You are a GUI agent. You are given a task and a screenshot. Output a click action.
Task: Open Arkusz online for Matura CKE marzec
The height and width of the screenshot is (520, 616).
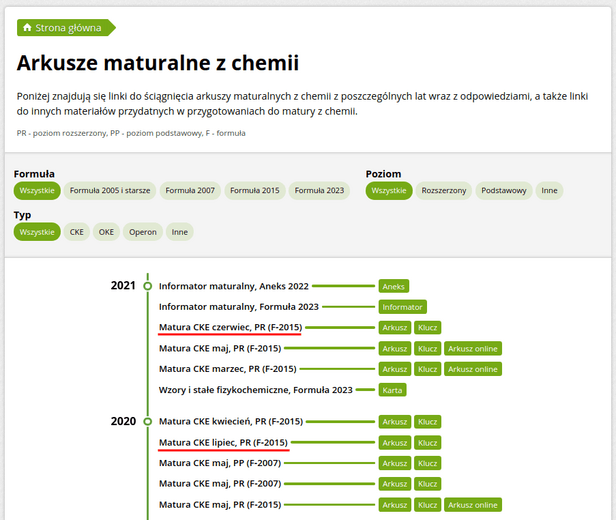(473, 369)
